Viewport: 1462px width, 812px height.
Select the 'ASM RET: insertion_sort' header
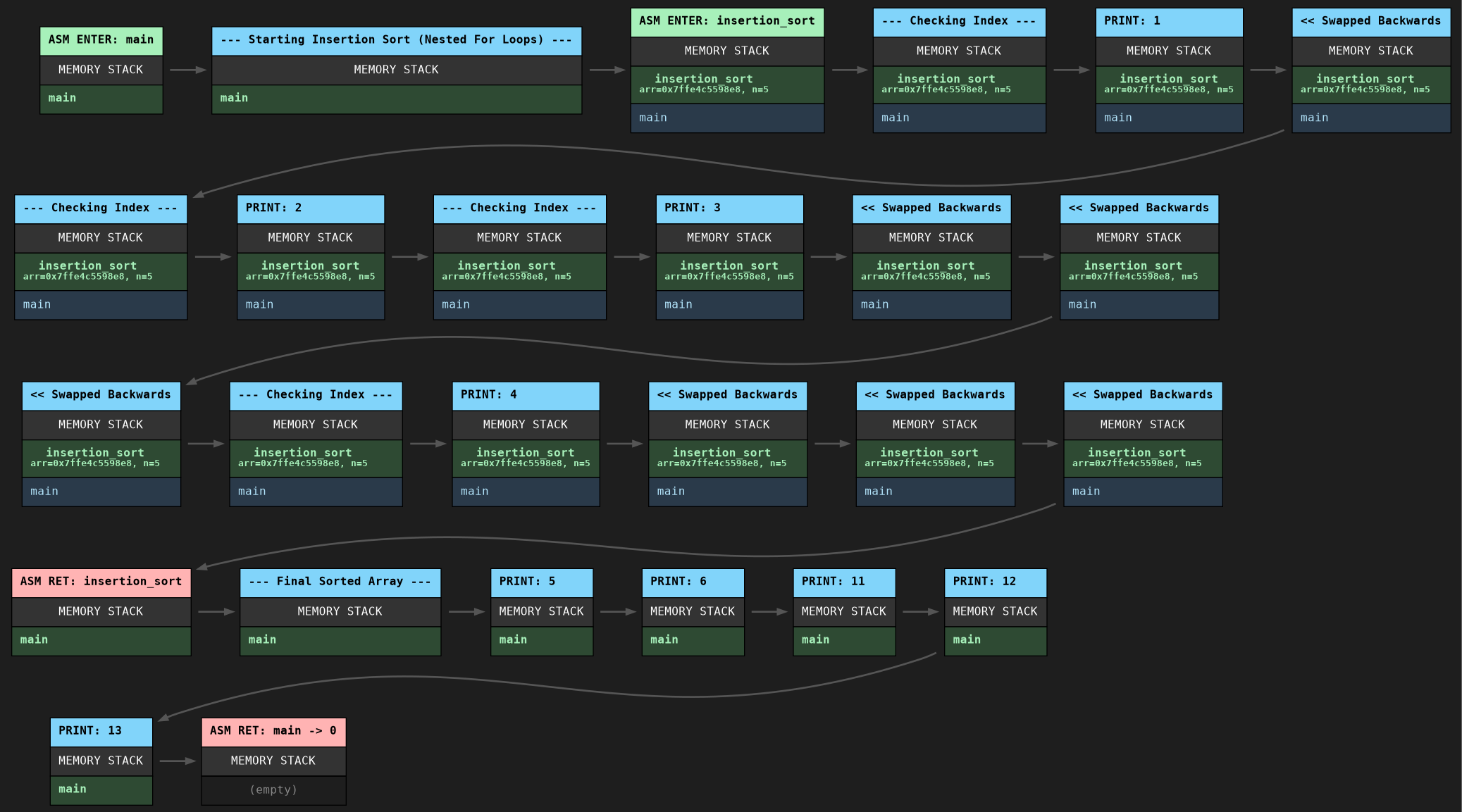(101, 582)
